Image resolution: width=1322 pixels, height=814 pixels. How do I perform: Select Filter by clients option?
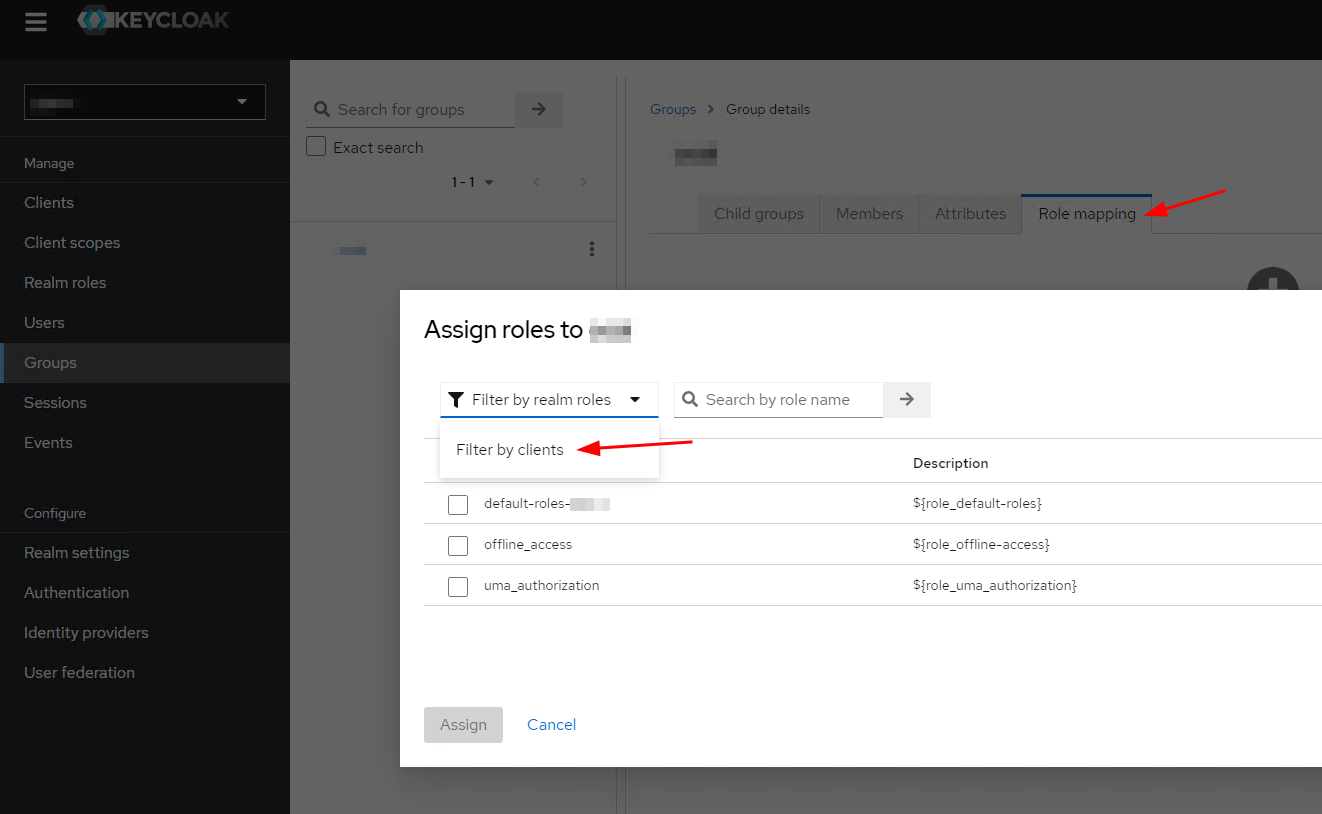[x=510, y=450]
